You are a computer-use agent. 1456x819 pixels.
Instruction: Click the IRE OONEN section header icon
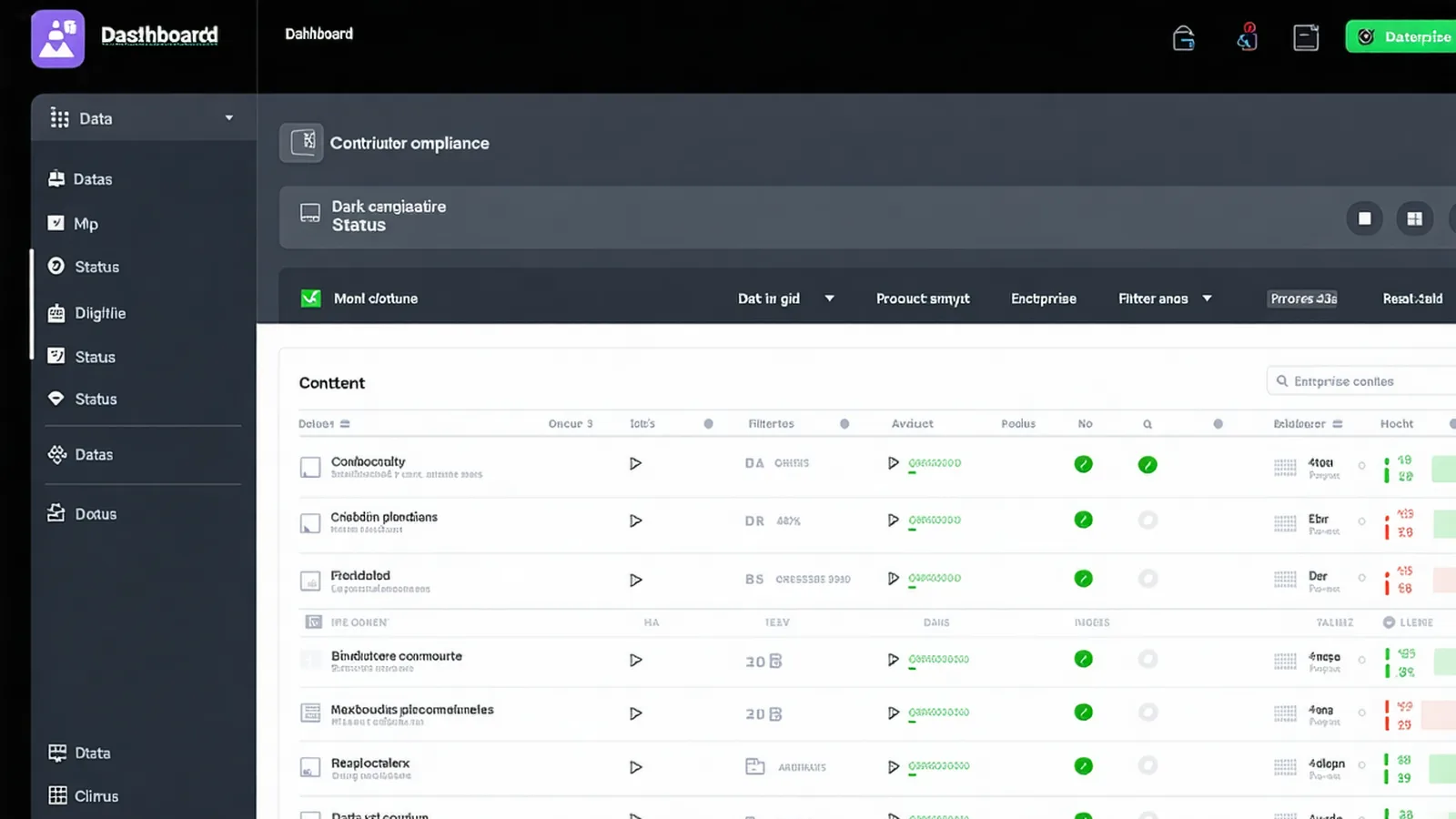[313, 622]
